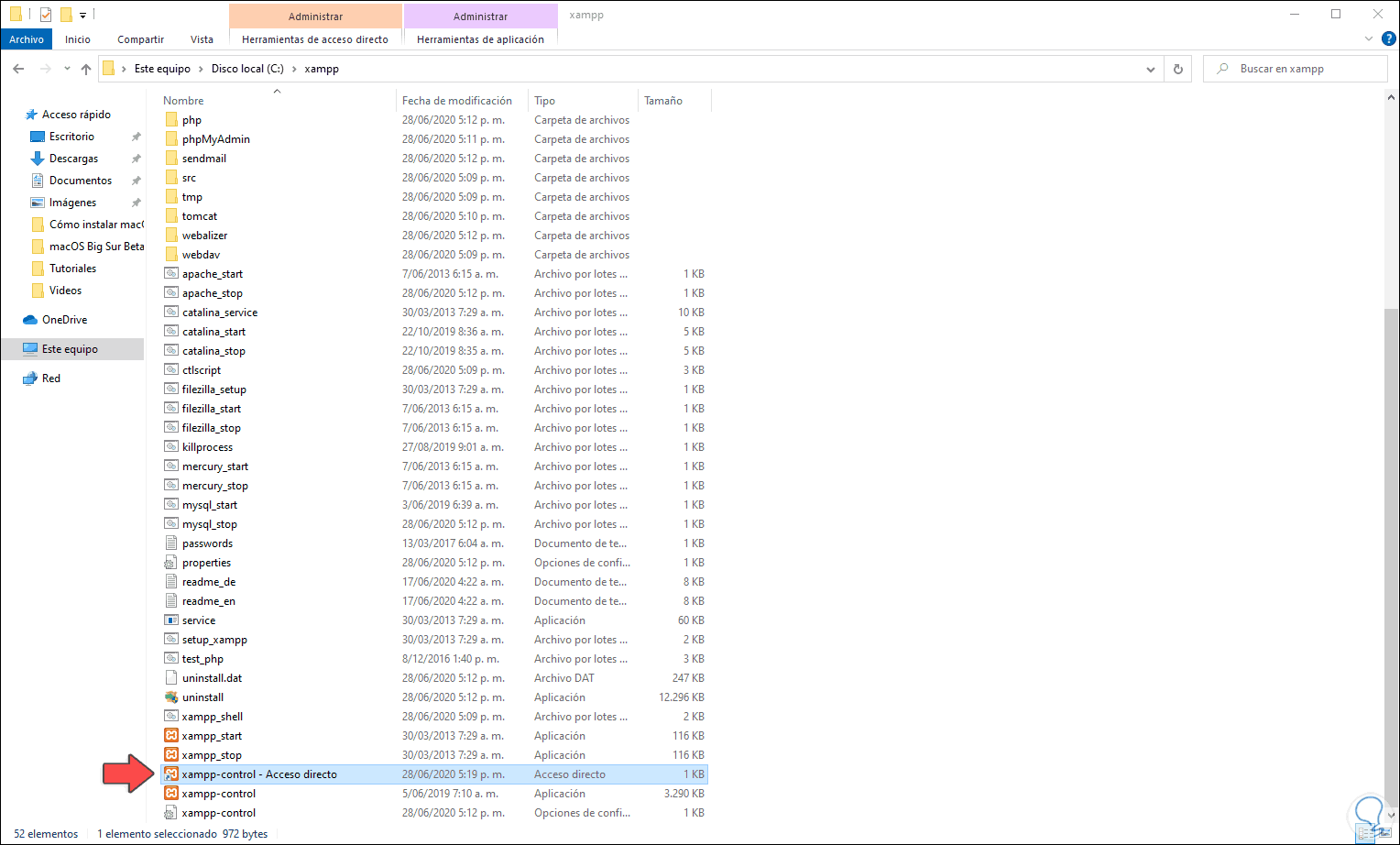The width and height of the screenshot is (1400, 845).
Task: Refresh the xampp folder view
Action: [1178, 69]
